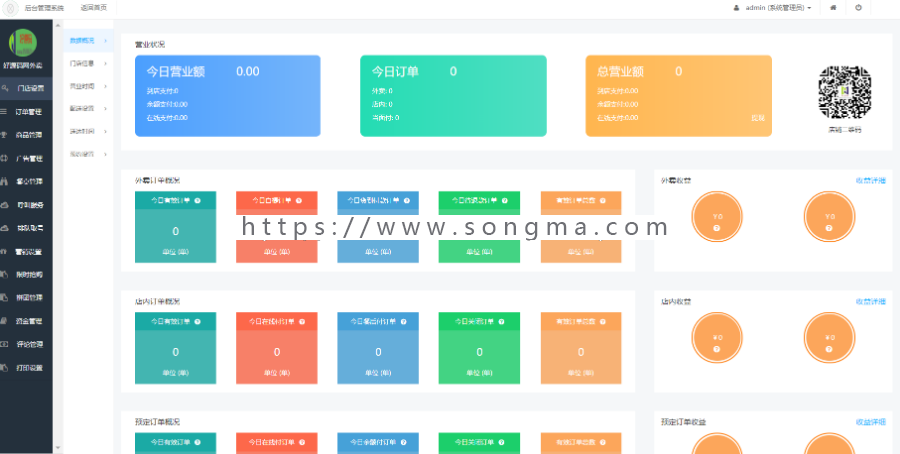Click the 预定订单概况 section heading
Screen dimensions: 900x454
(157, 422)
